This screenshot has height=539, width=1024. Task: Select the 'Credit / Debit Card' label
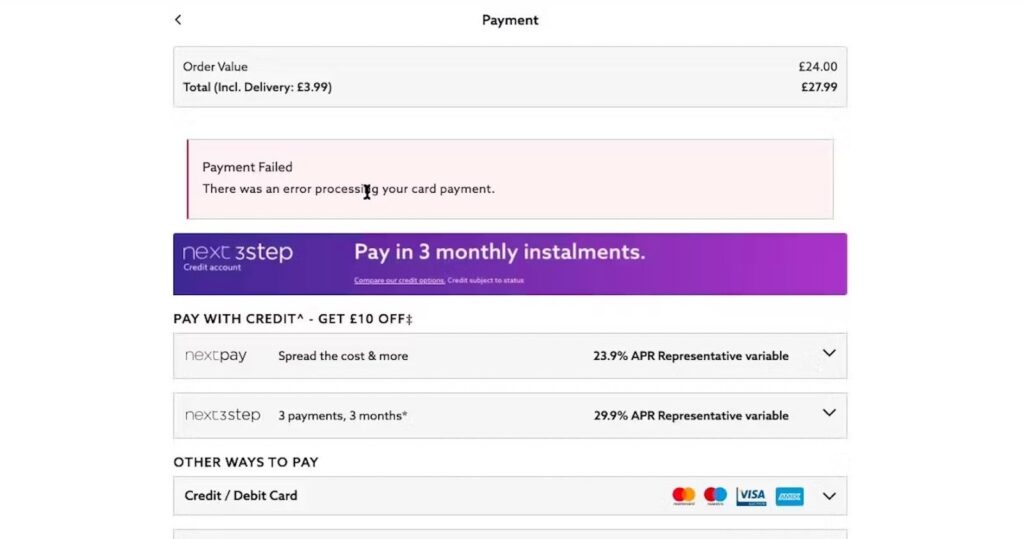tap(241, 496)
